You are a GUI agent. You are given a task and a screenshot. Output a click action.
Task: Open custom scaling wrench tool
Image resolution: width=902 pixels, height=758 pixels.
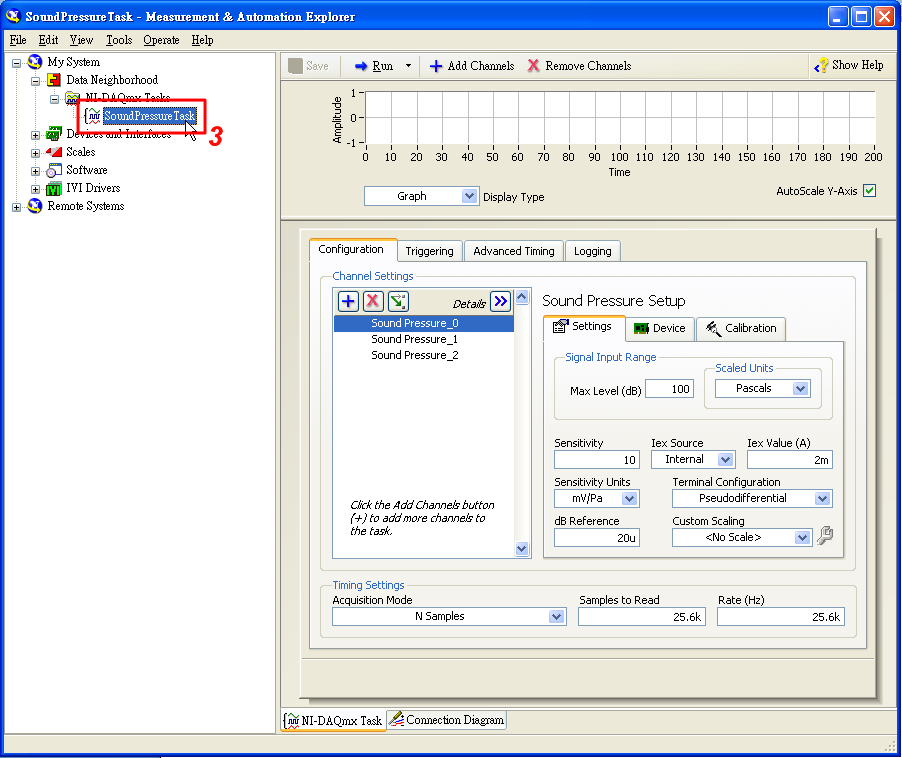(x=825, y=536)
